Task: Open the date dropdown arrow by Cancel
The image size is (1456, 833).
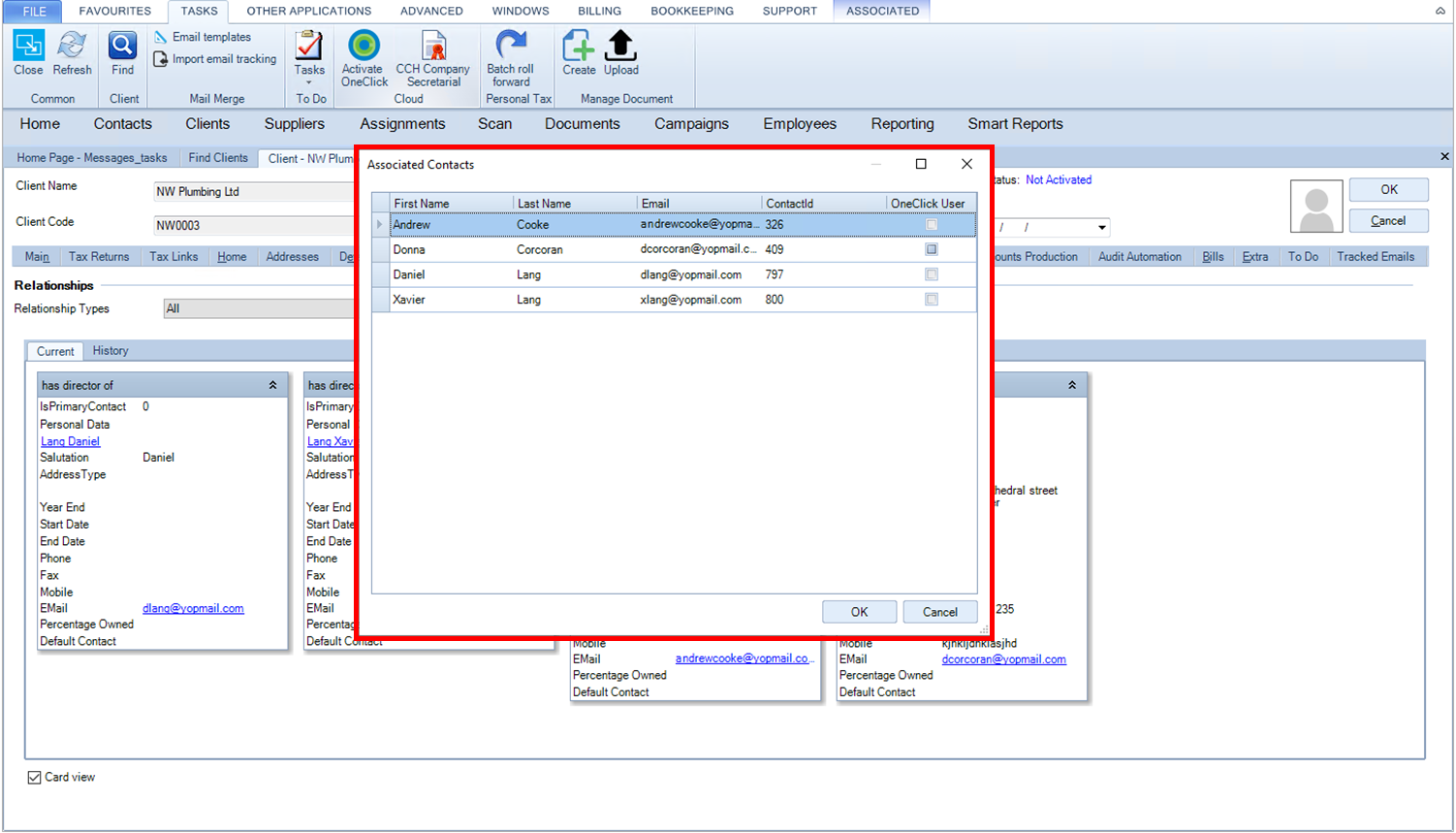Action: pos(1102,228)
